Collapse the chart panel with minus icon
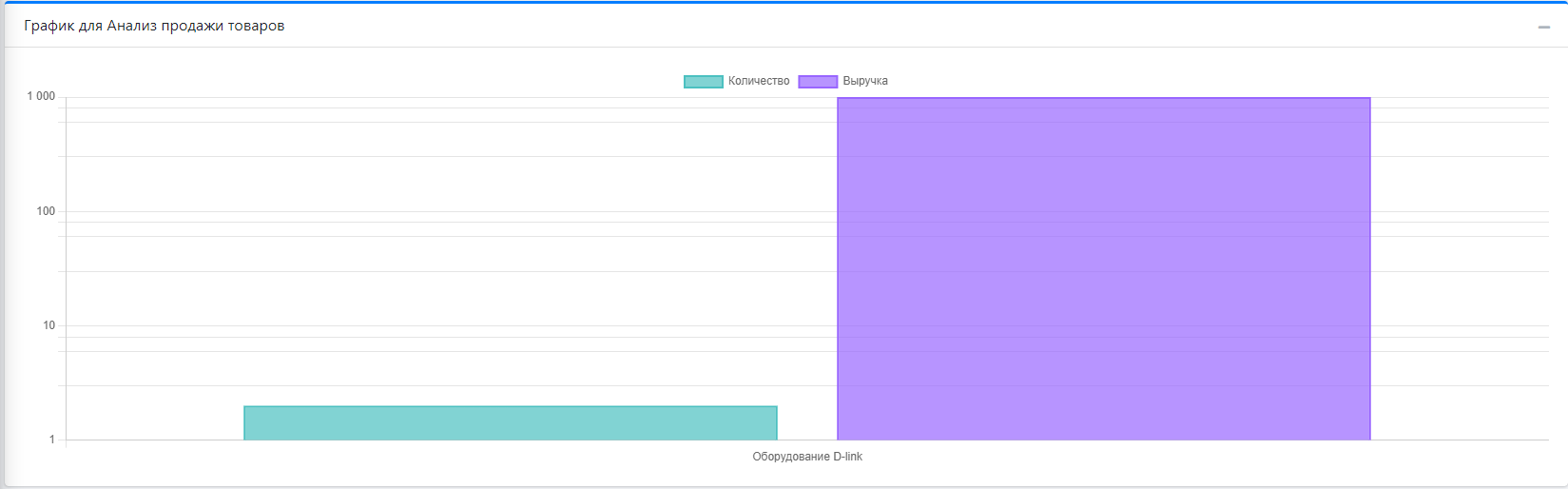Image resolution: width=1568 pixels, height=489 pixels. [1543, 27]
